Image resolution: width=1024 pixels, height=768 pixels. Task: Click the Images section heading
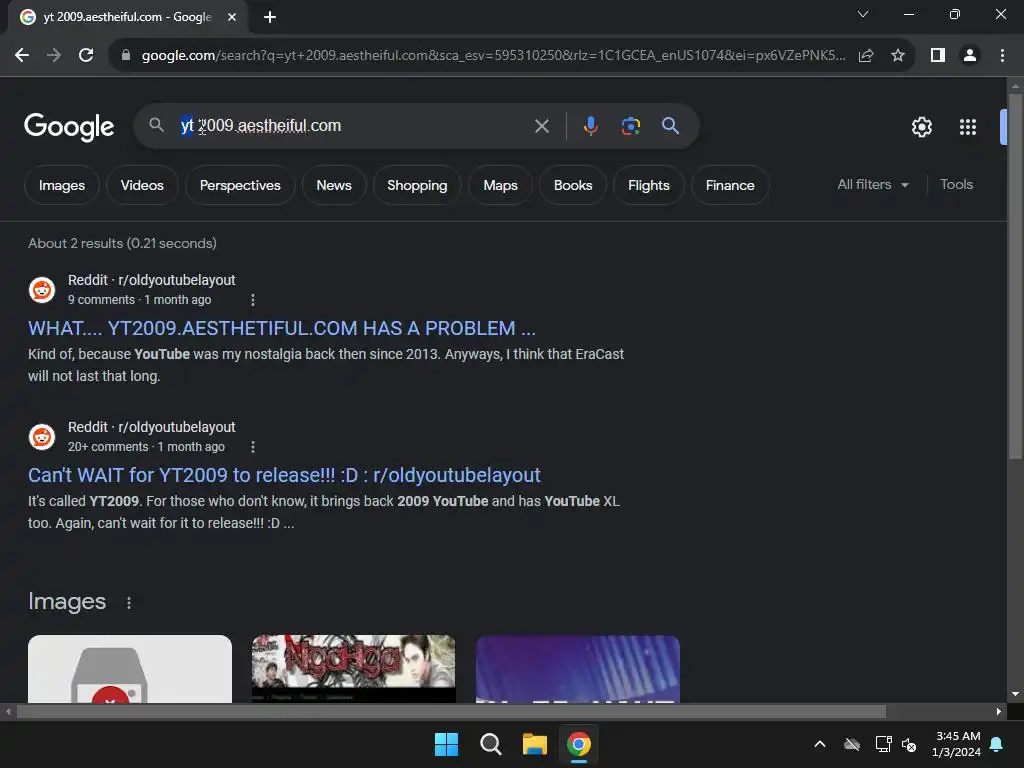pyautogui.click(x=67, y=601)
